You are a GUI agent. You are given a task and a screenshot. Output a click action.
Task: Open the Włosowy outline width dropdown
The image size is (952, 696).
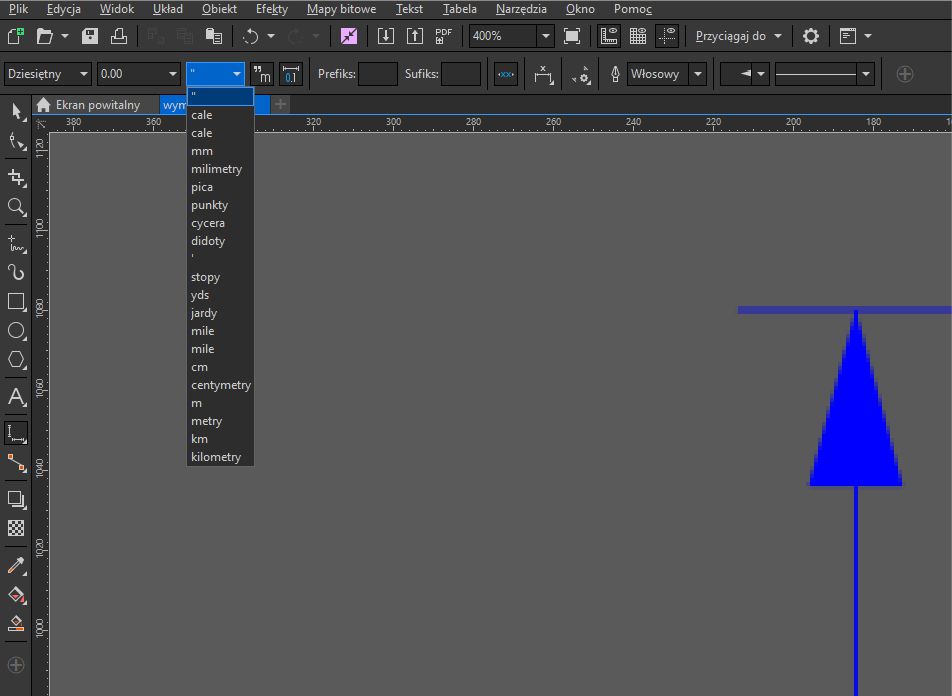pos(697,74)
